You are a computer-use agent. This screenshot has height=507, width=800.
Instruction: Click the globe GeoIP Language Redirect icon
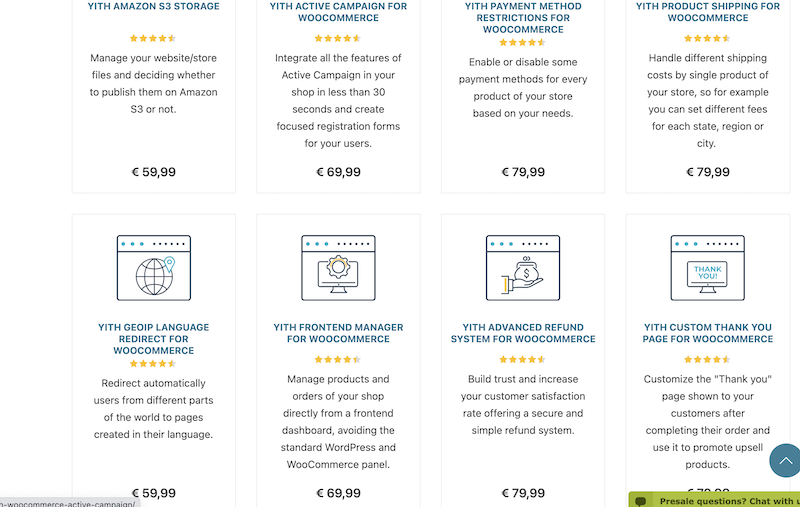[x=154, y=268]
